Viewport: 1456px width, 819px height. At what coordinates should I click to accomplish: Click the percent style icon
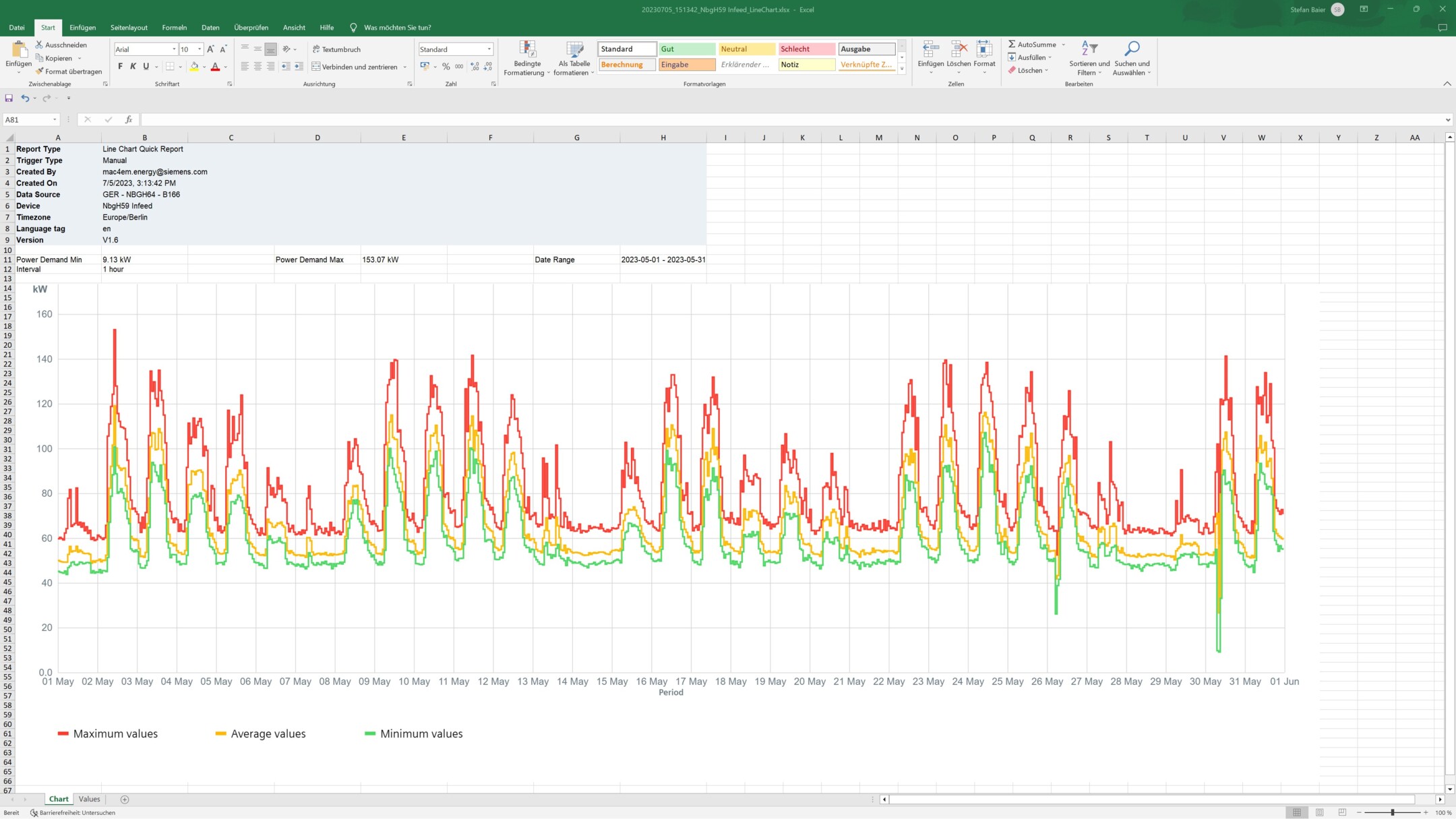(446, 66)
